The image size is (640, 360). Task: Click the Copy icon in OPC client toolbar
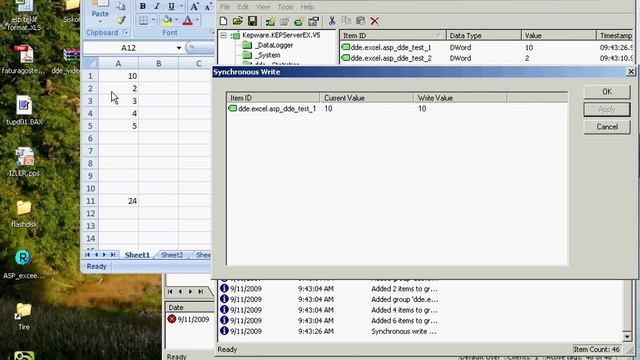pyautogui.click(x=346, y=21)
